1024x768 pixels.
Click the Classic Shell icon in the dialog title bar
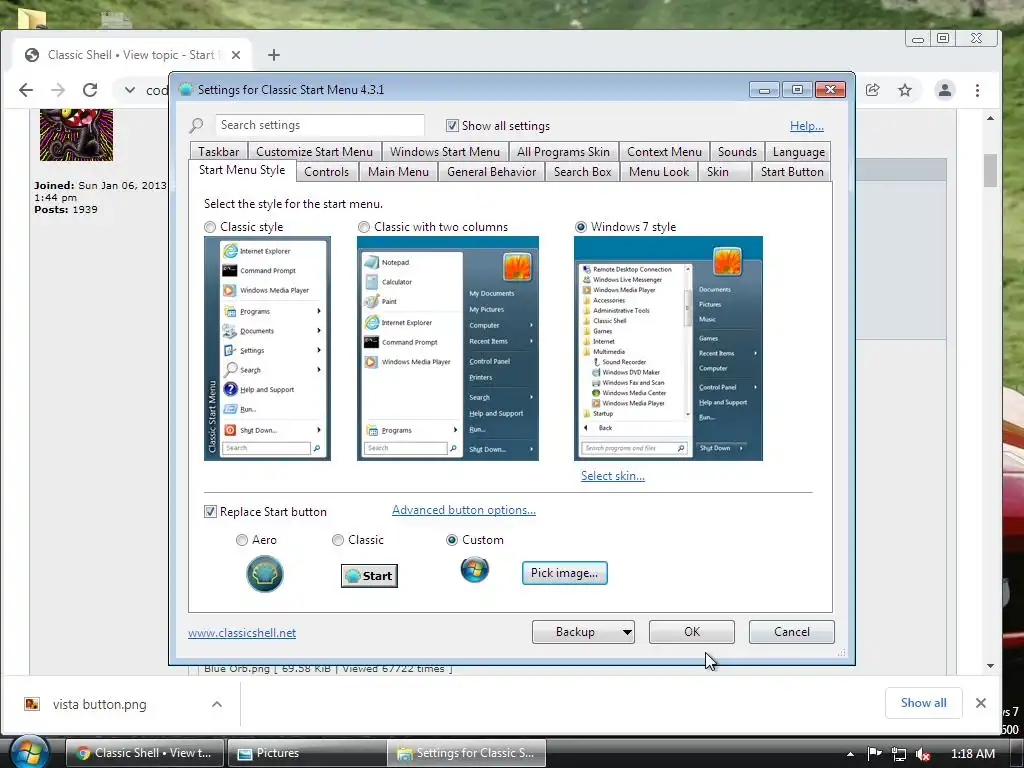coord(185,89)
